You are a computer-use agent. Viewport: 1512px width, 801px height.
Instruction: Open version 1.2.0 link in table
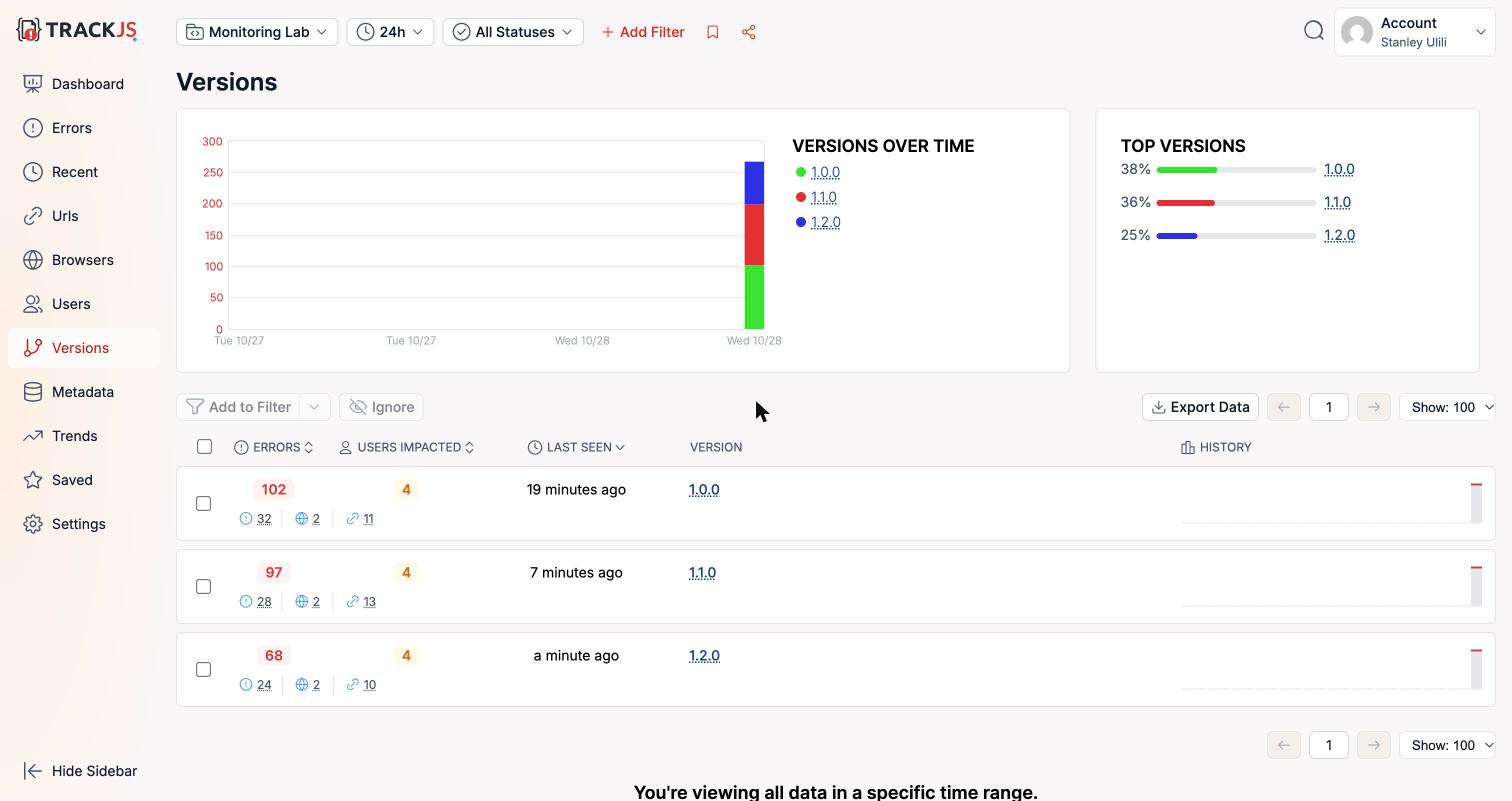click(704, 656)
